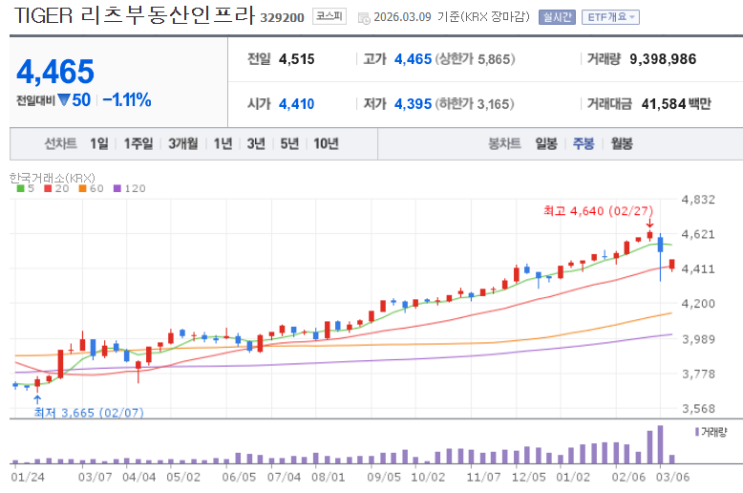
Task: Select the 1일 line chart tab
Action: pyautogui.click(x=99, y=144)
